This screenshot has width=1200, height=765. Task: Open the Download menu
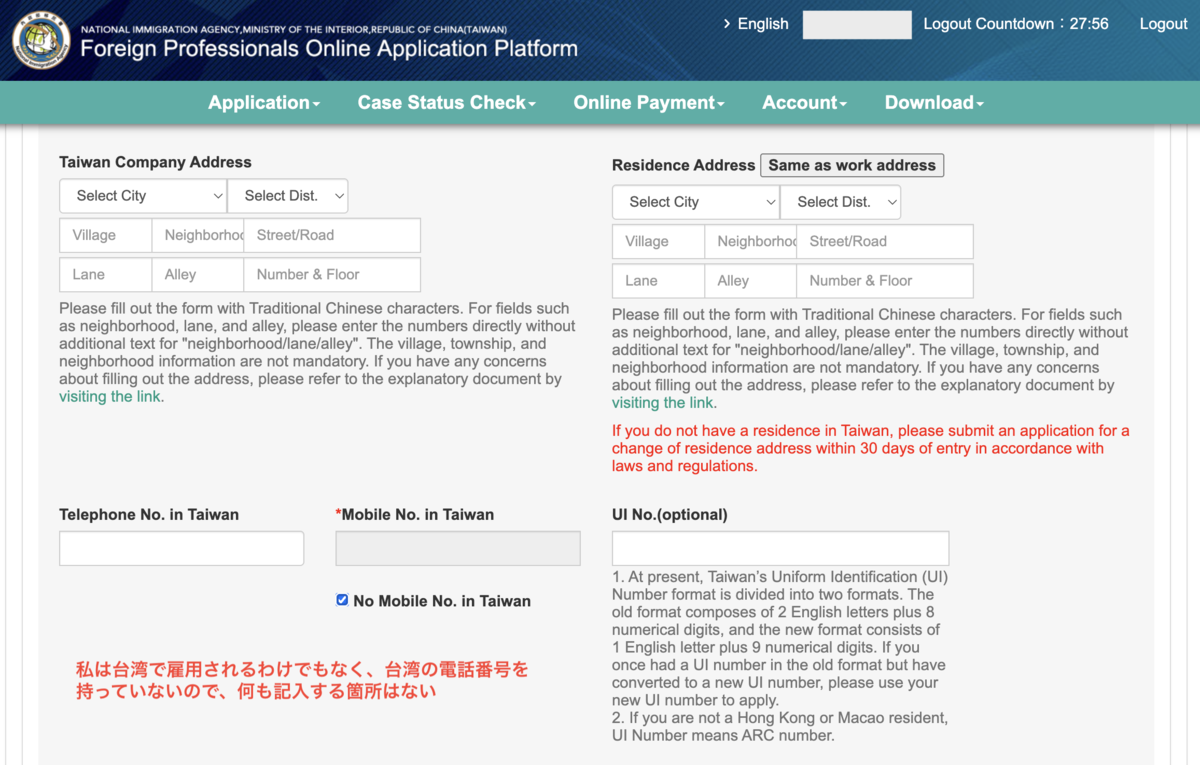[x=935, y=102]
